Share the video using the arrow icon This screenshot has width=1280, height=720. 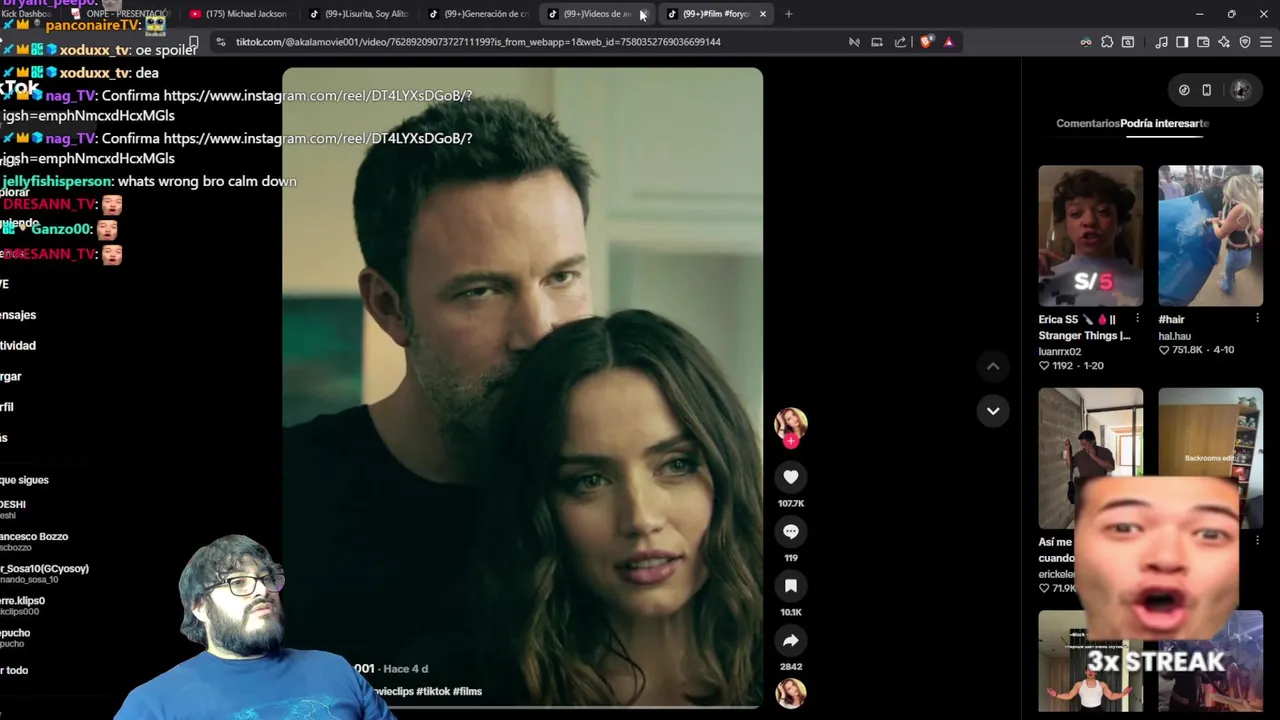coord(790,640)
